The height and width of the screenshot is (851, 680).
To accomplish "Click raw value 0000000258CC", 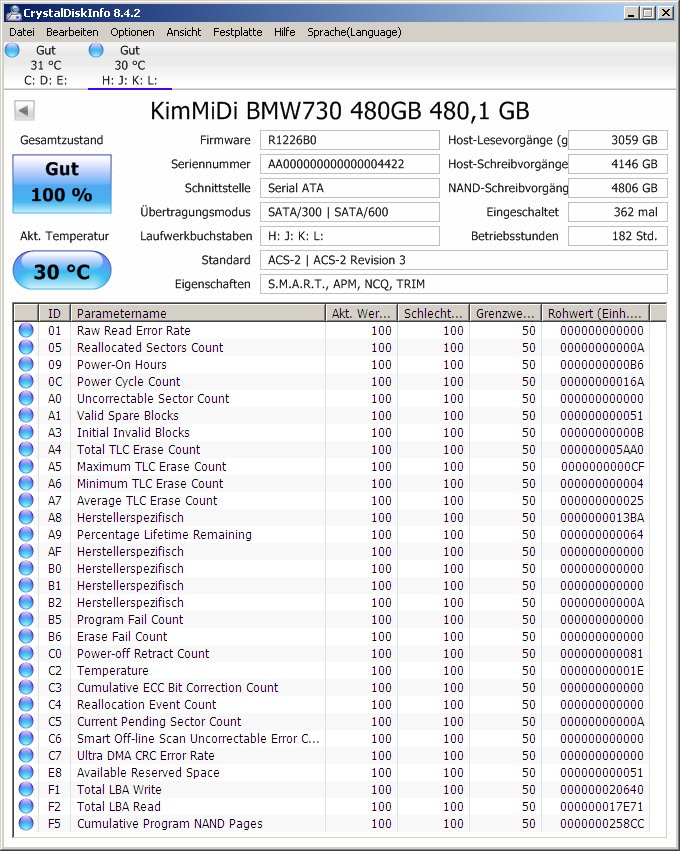I will point(602,823).
